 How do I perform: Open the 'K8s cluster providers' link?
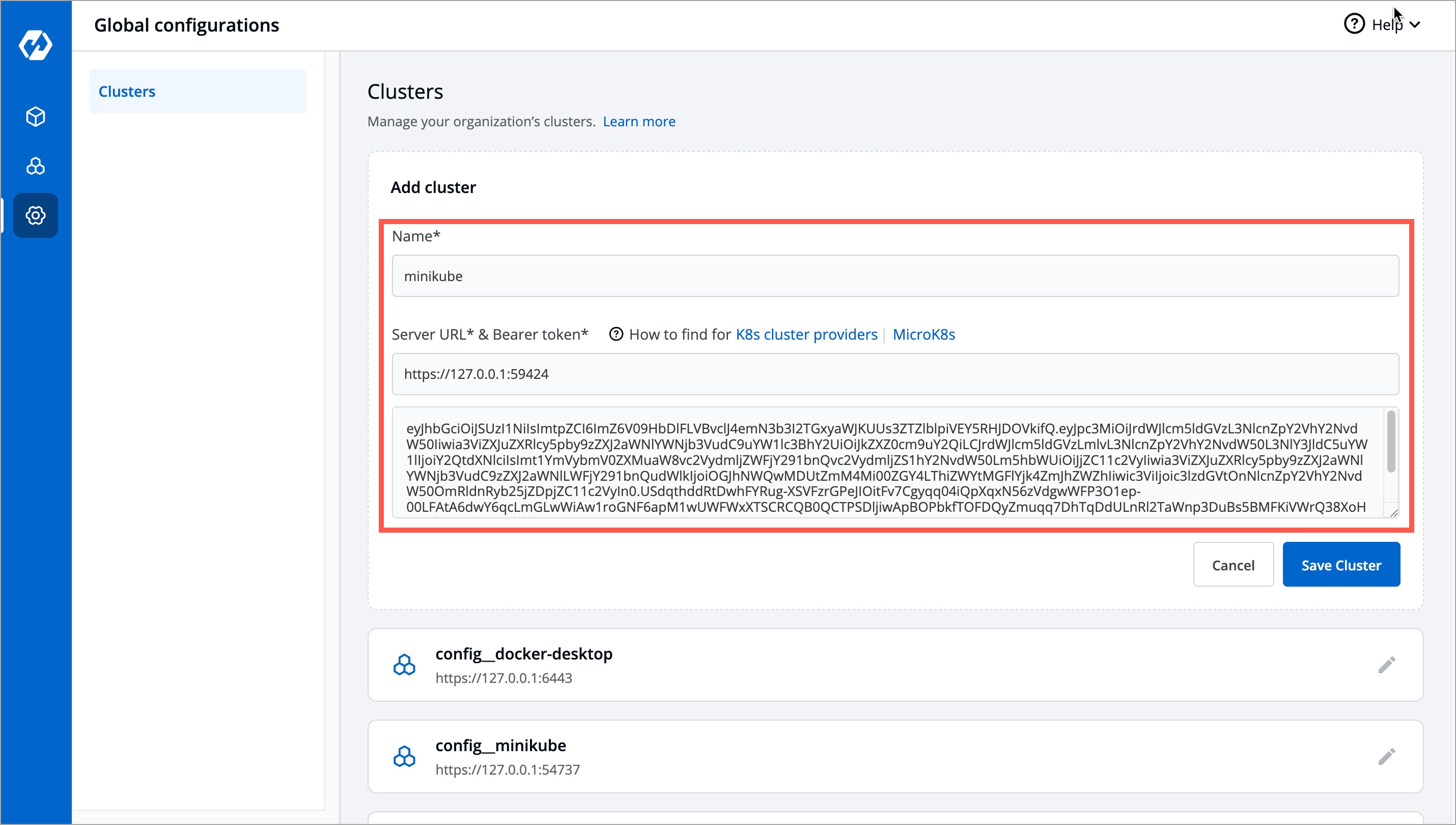(806, 334)
